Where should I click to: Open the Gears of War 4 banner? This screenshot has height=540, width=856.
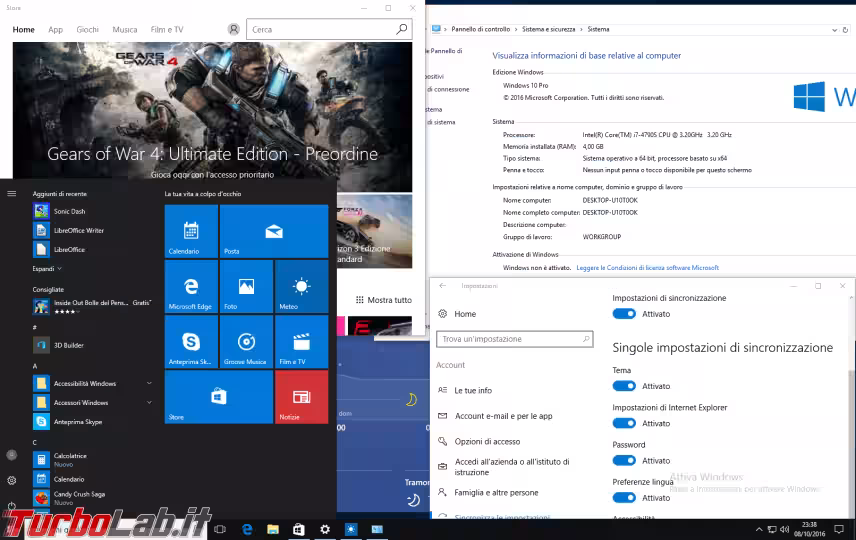(x=212, y=116)
